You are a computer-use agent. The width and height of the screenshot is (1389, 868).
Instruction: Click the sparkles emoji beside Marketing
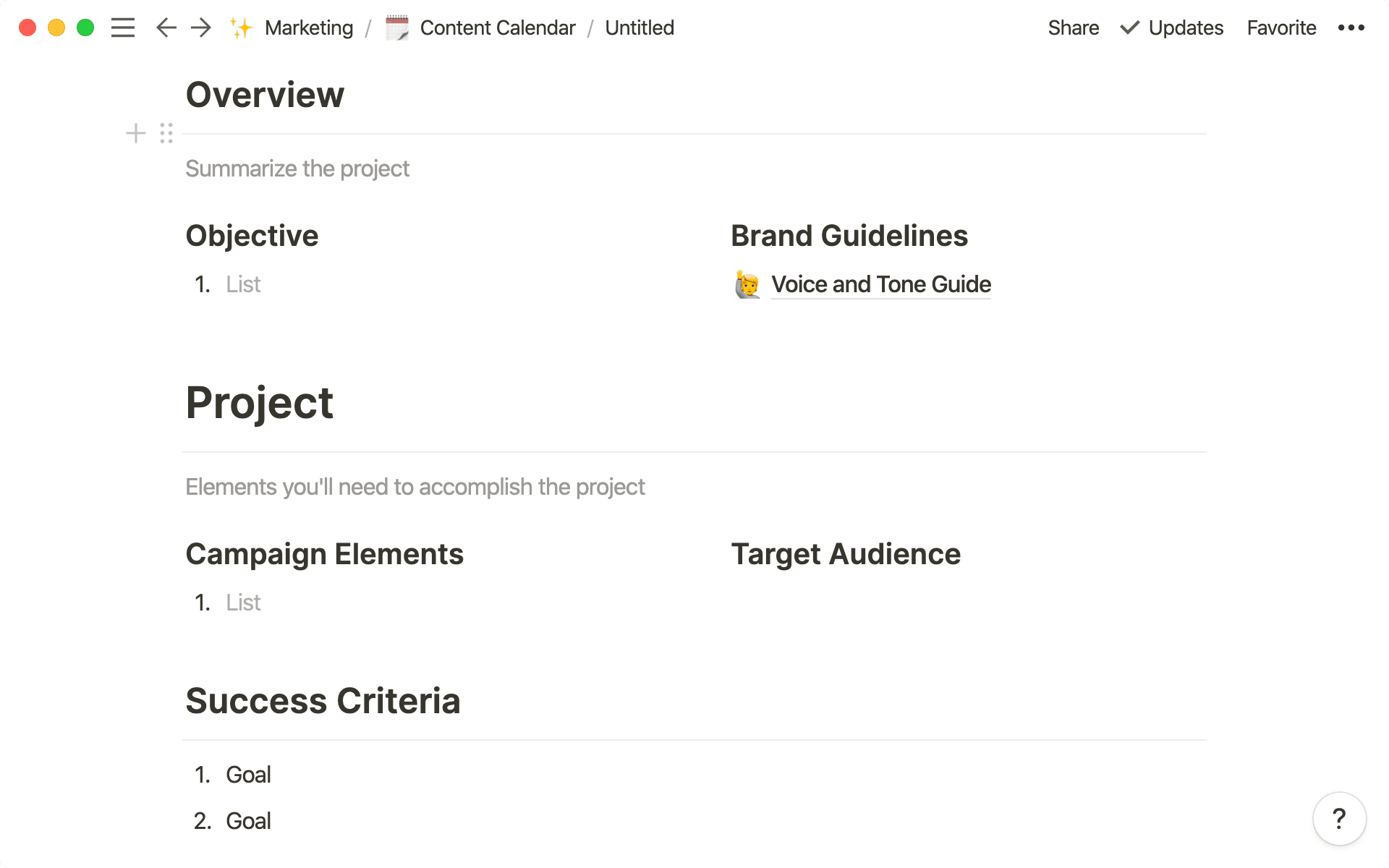coord(240,27)
